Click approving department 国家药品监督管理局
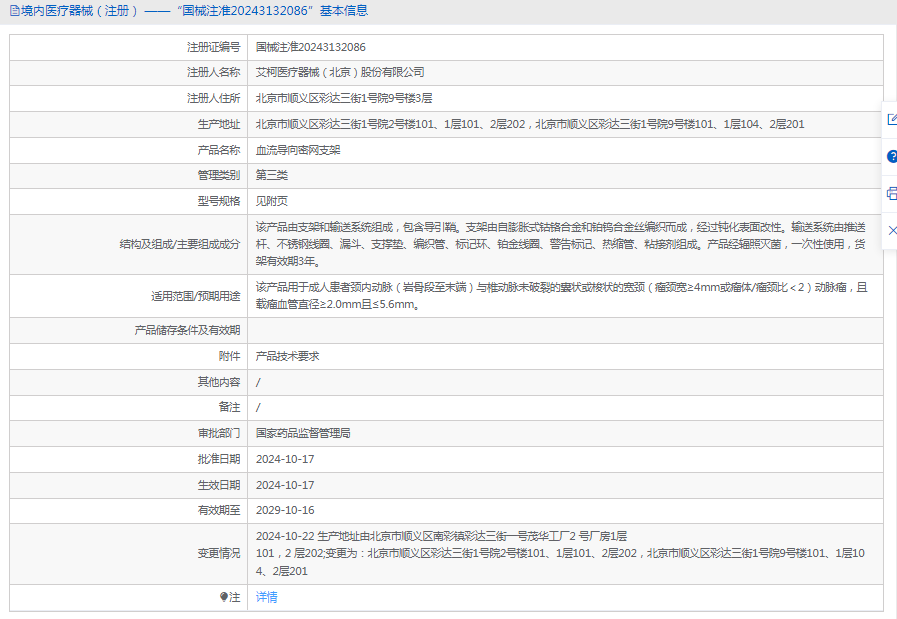Viewport: 897px width, 619px height. pos(303,434)
